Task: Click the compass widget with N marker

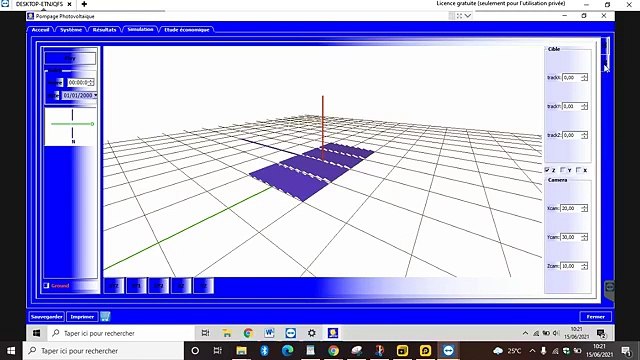Action: coord(71,127)
